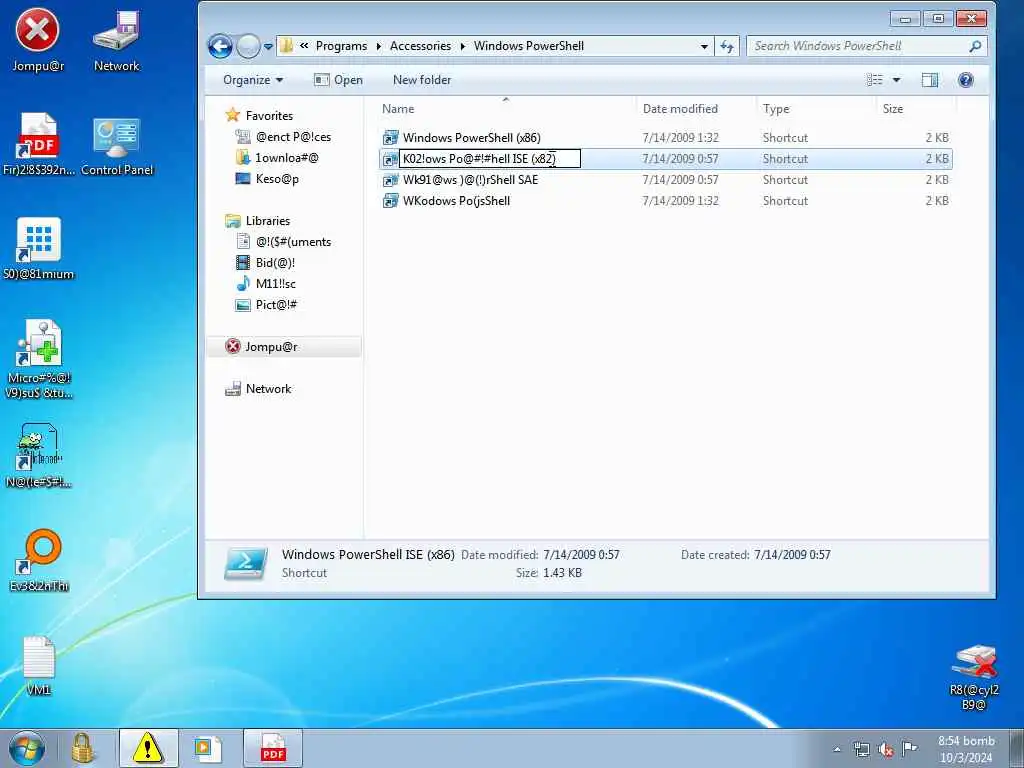Click Programs in the address breadcrumb
Screen dimensions: 1024x768
click(x=342, y=46)
